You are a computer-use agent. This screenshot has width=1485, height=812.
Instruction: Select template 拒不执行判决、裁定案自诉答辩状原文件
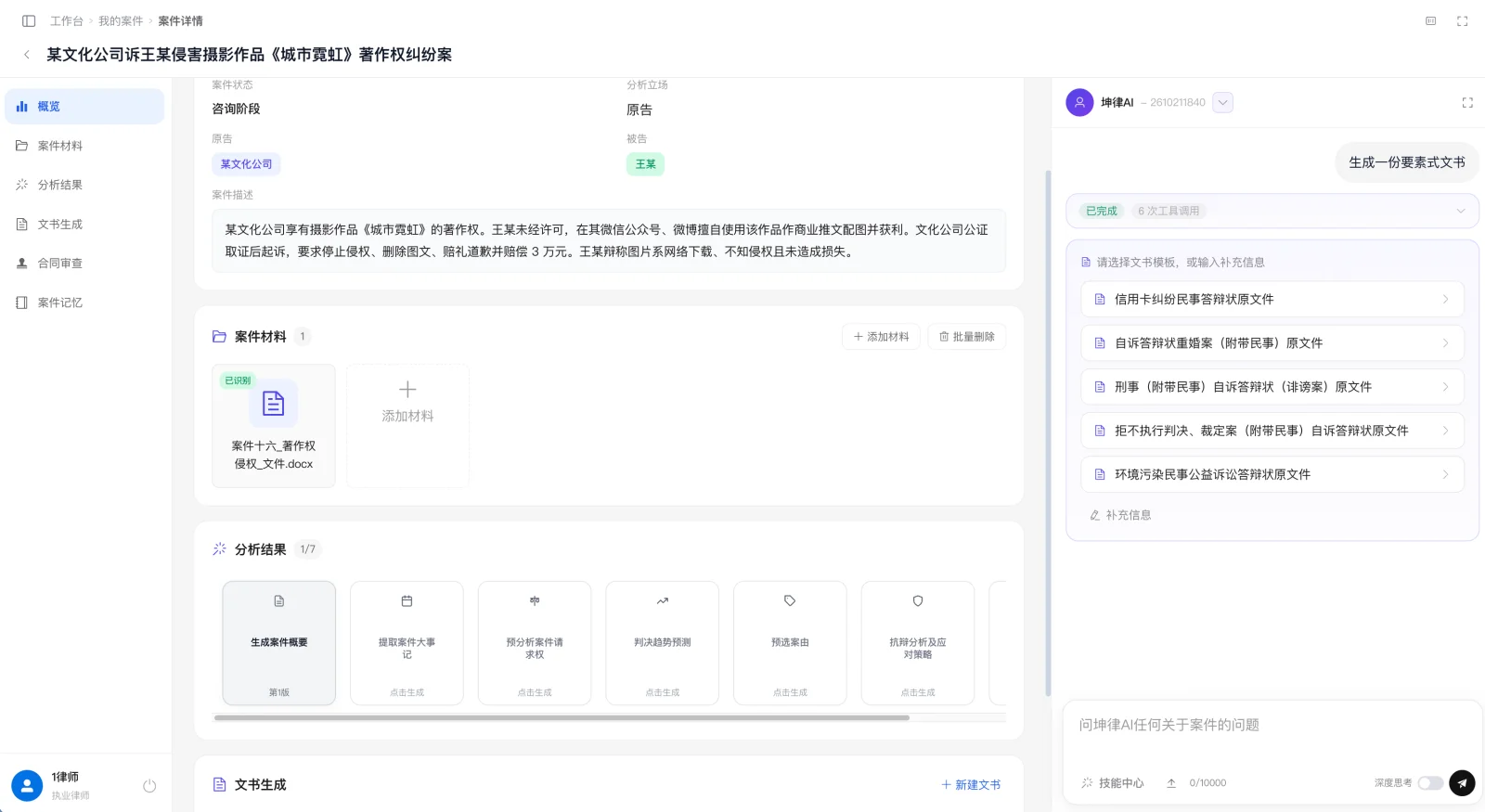(1272, 431)
